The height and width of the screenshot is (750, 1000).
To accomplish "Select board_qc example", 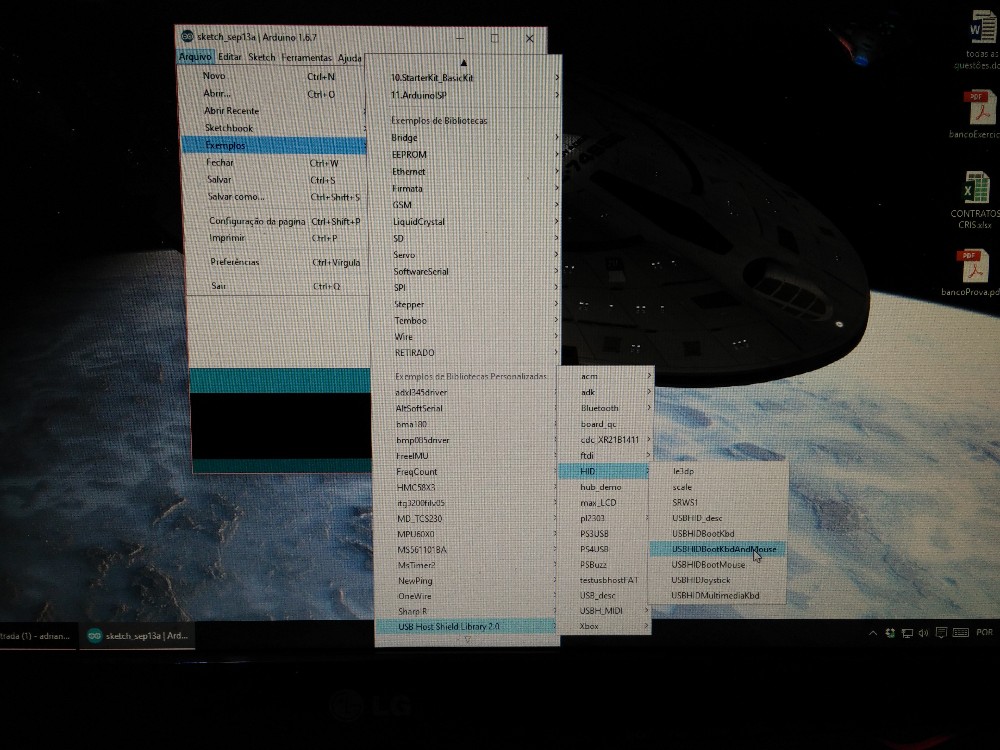I will click(x=605, y=424).
